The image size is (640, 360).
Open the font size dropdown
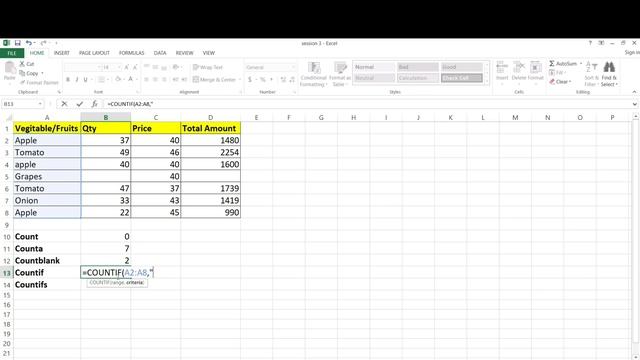coord(119,67)
